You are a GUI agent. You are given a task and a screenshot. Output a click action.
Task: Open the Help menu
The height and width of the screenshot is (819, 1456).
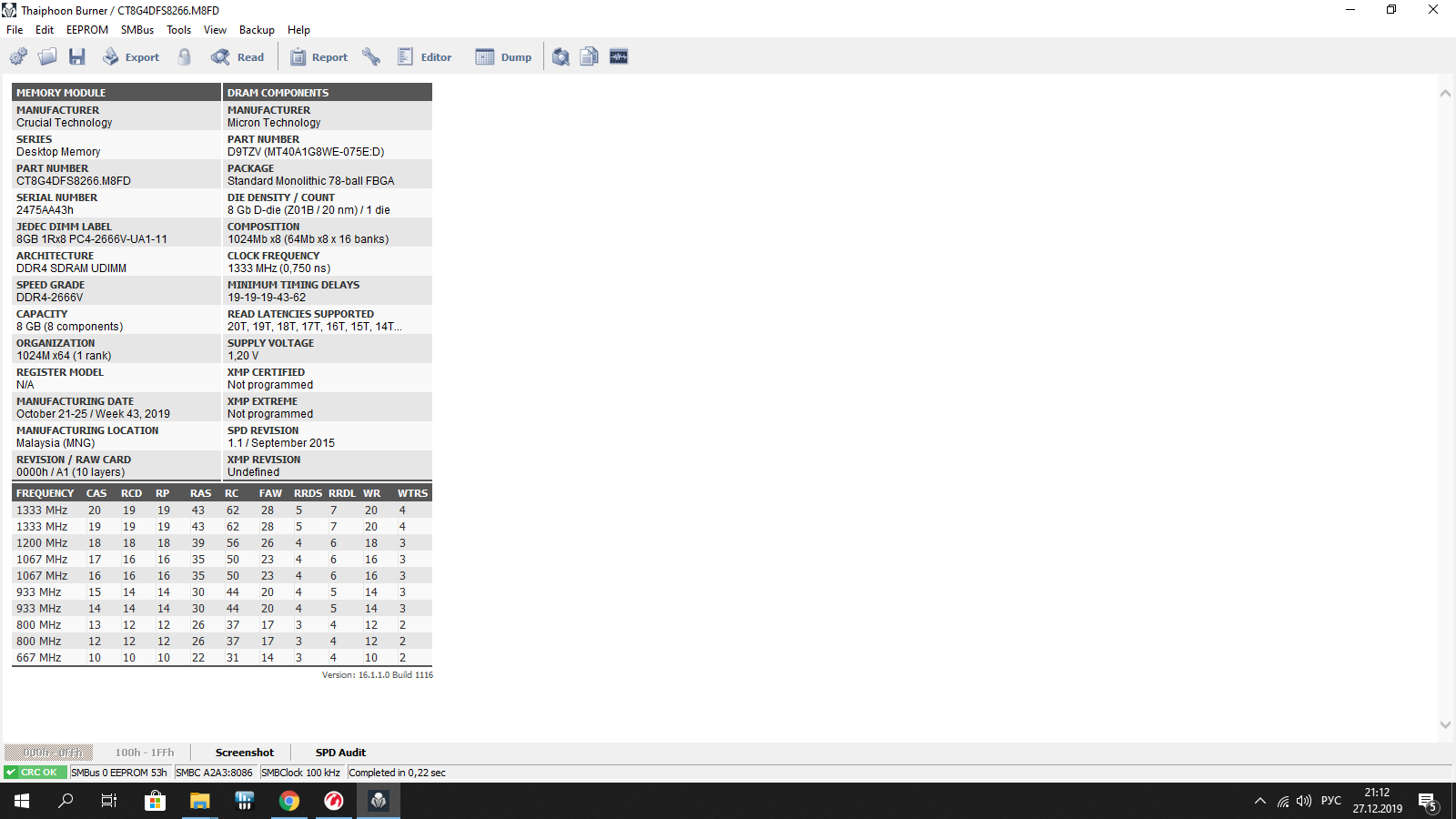tap(298, 30)
